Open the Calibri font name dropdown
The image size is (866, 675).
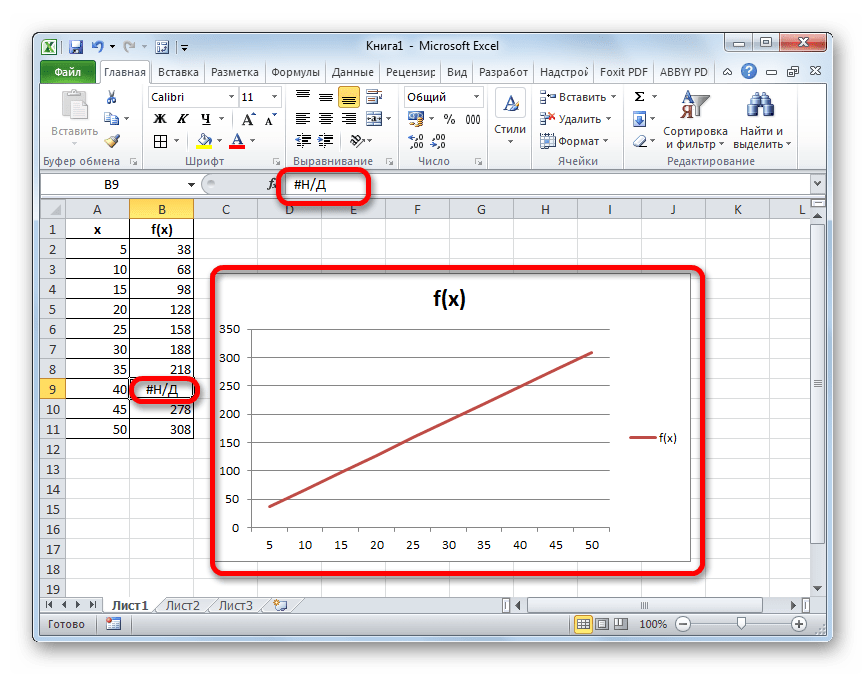click(229, 97)
